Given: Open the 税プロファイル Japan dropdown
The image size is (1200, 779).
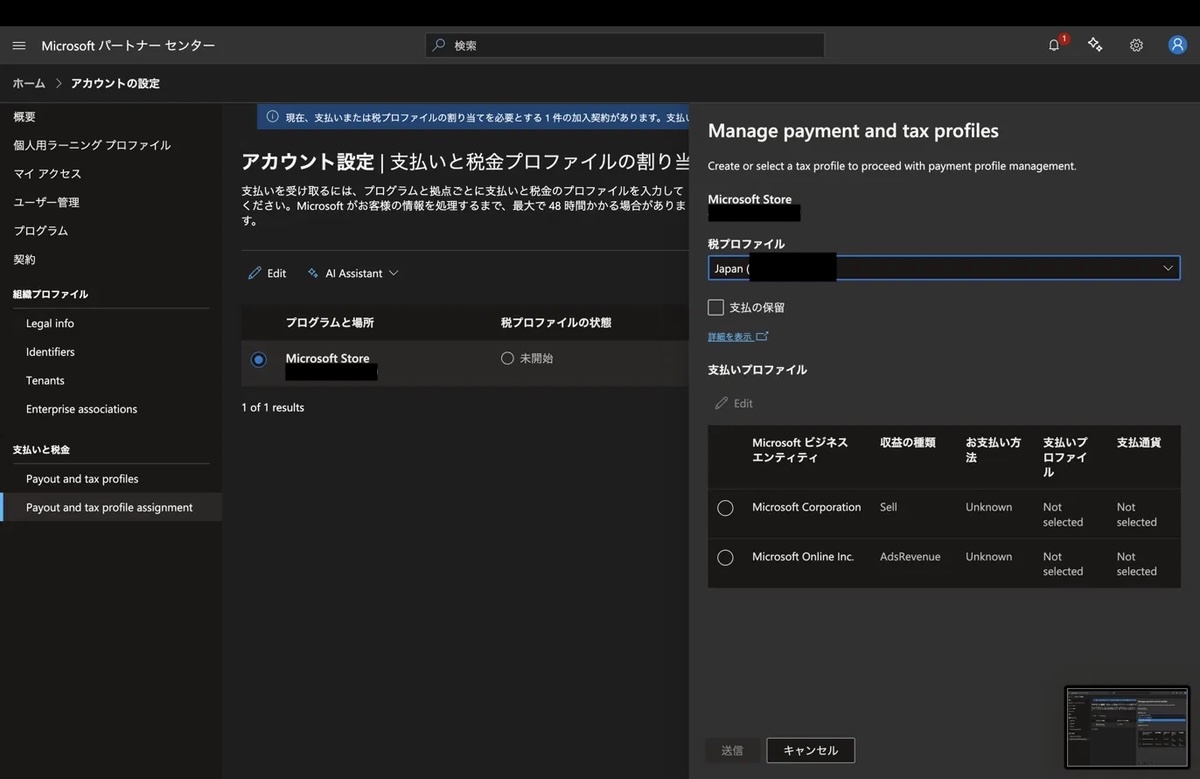Looking at the screenshot, I should click(944, 268).
